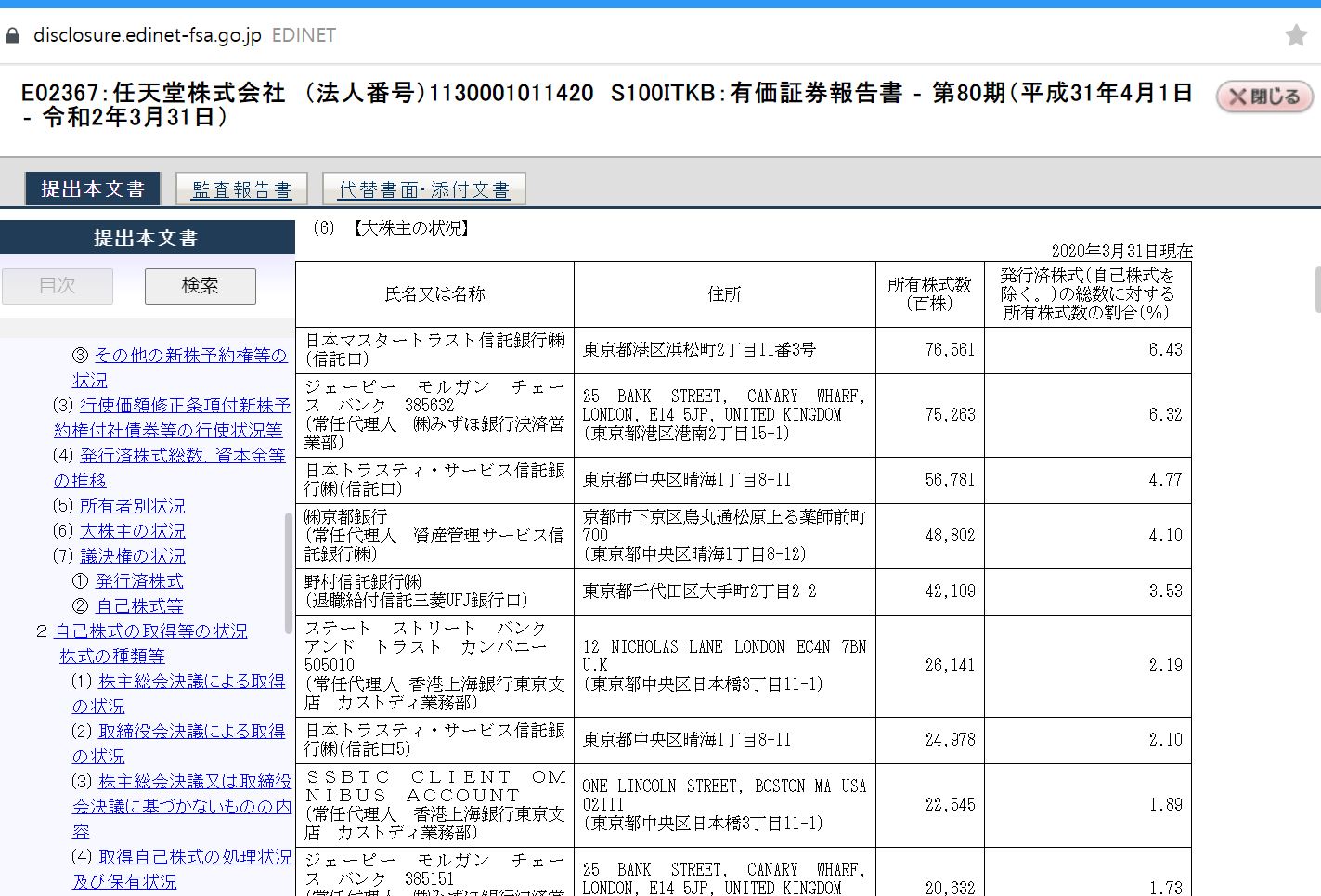Click the address bar URL disclosure.edinet-fsa.go.jp

(148, 35)
